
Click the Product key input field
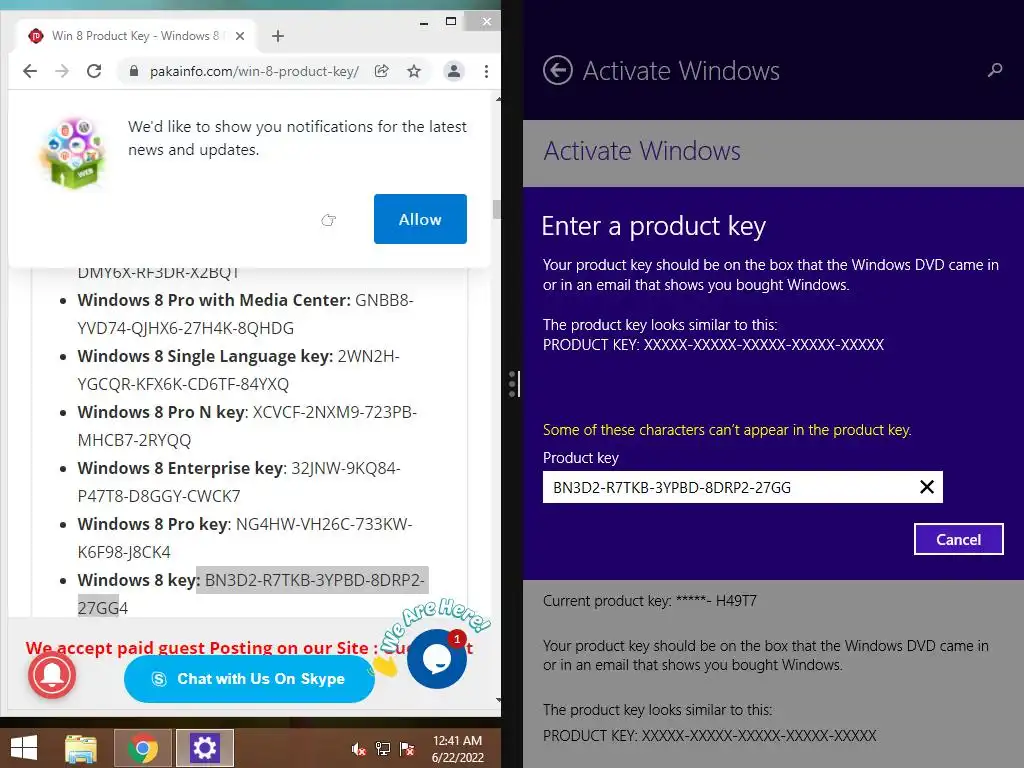743,487
